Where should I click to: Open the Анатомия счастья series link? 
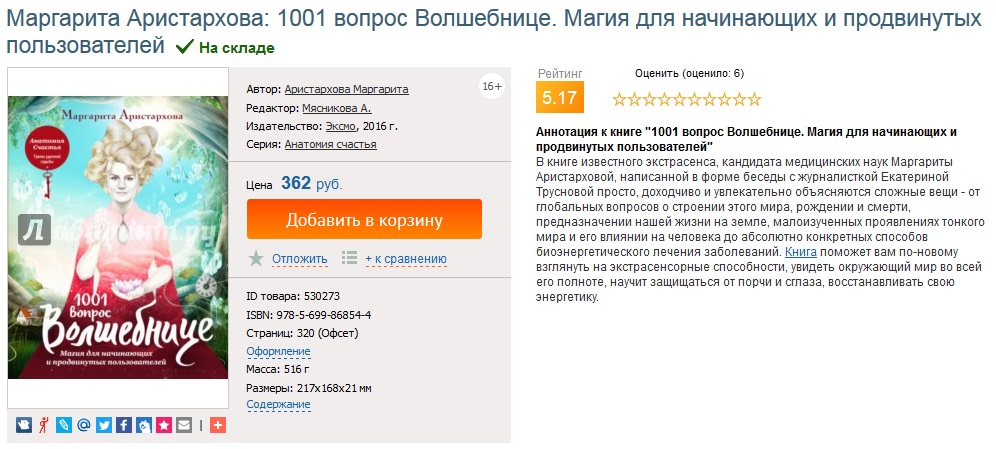tap(330, 144)
